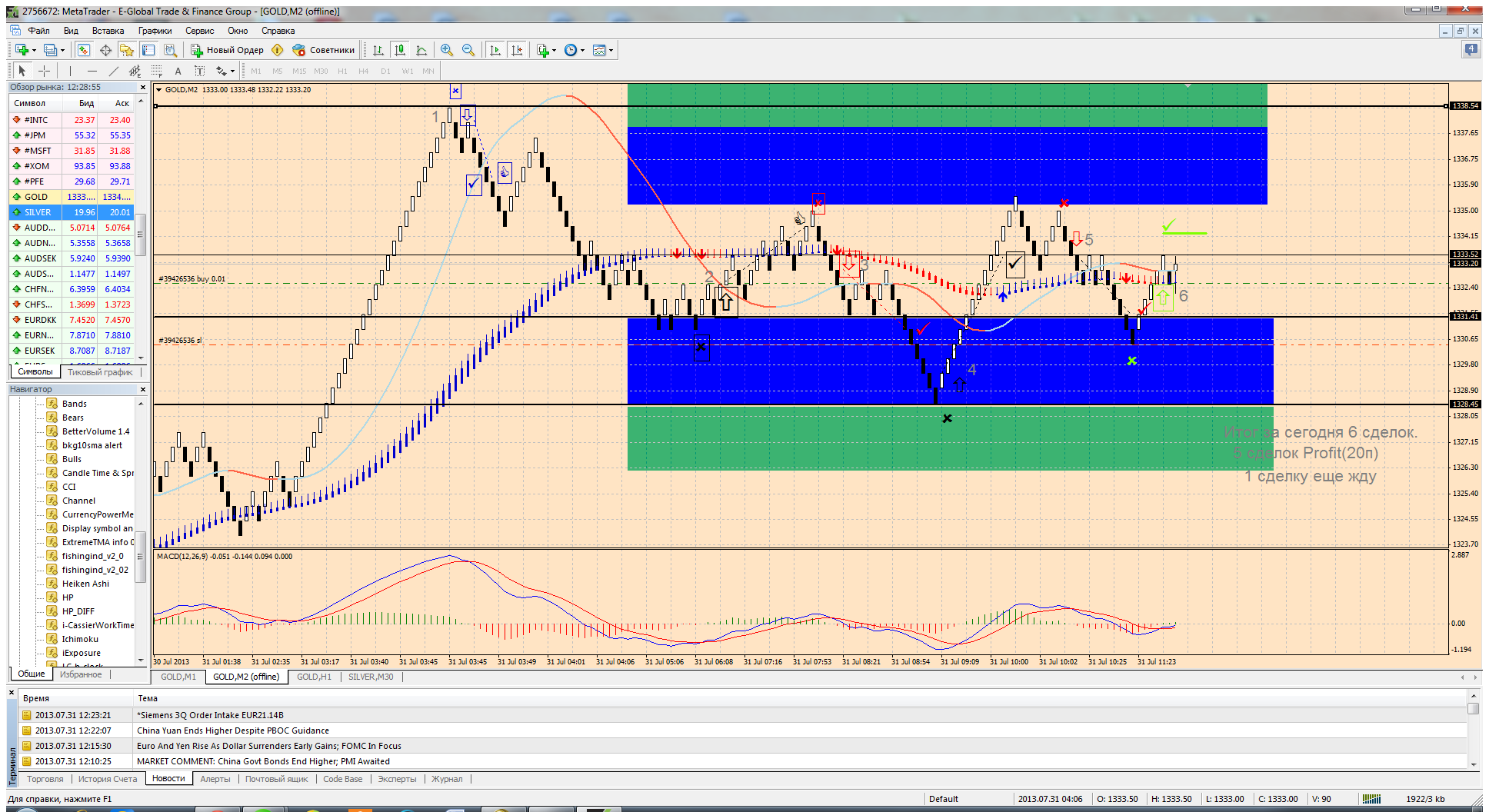
Task: Open the Справка menu
Action: click(x=278, y=31)
